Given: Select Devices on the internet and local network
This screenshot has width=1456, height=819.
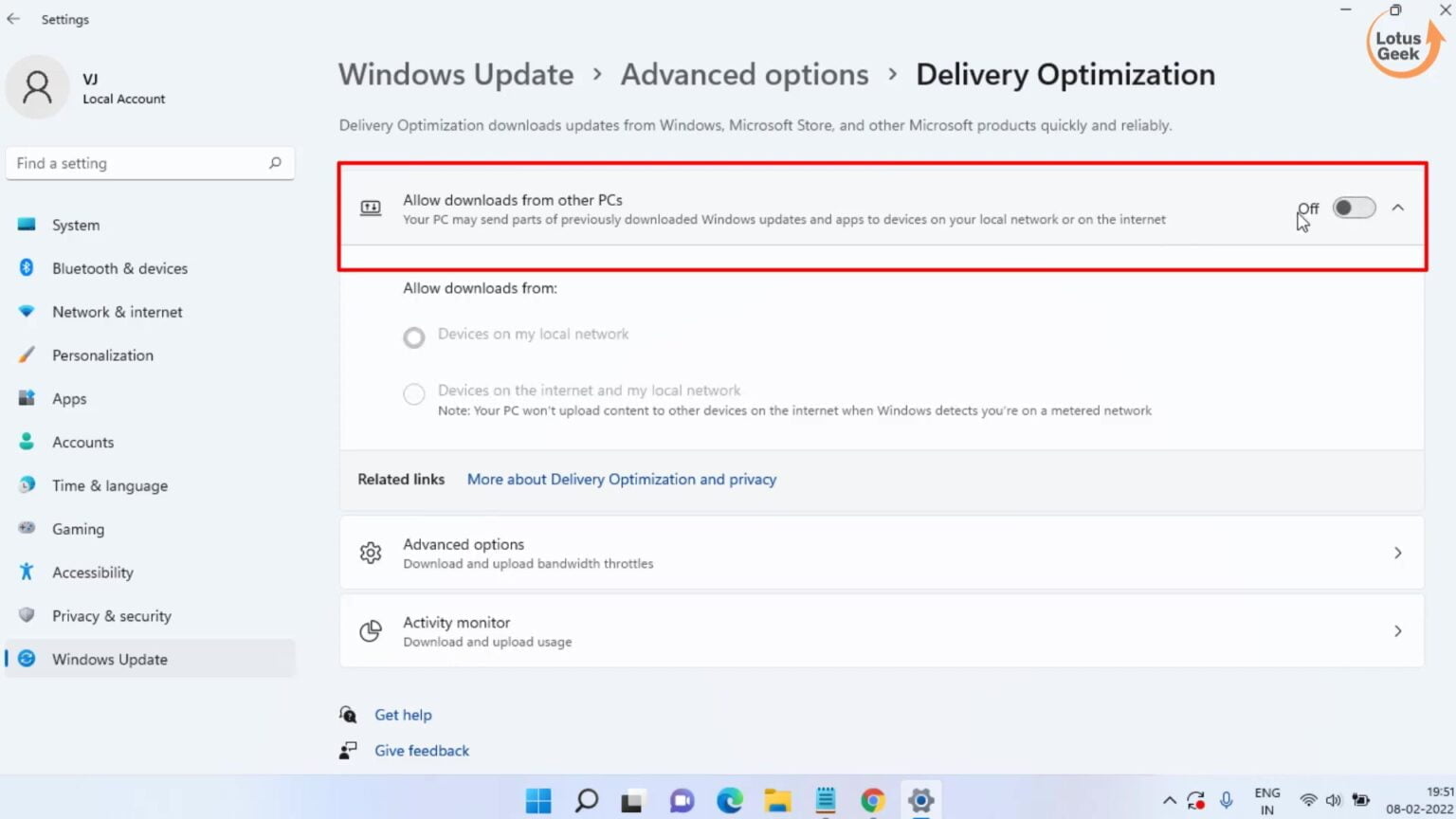Looking at the screenshot, I should click(414, 394).
